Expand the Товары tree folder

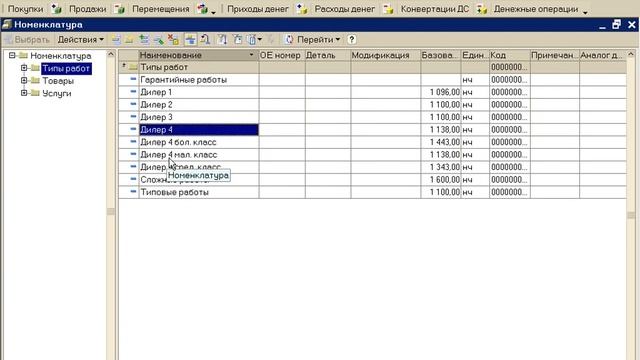(x=24, y=81)
